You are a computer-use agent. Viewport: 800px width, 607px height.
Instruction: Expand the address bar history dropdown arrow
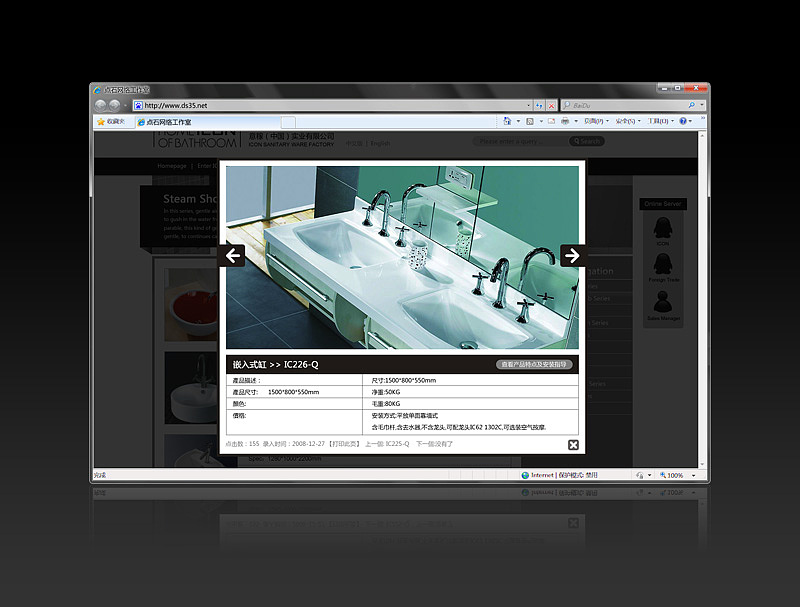[x=529, y=106]
